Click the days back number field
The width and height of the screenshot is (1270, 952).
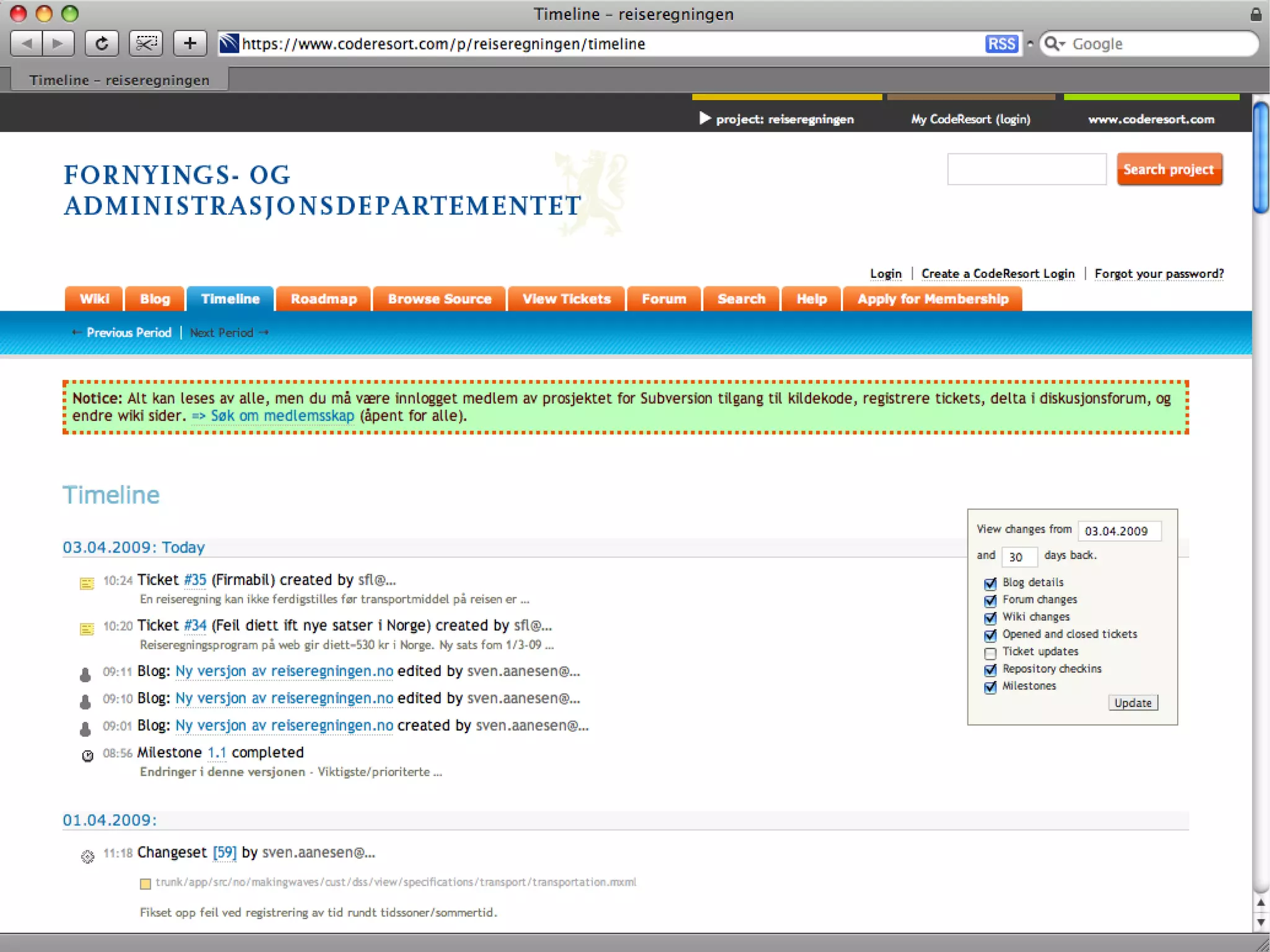pos(1018,556)
